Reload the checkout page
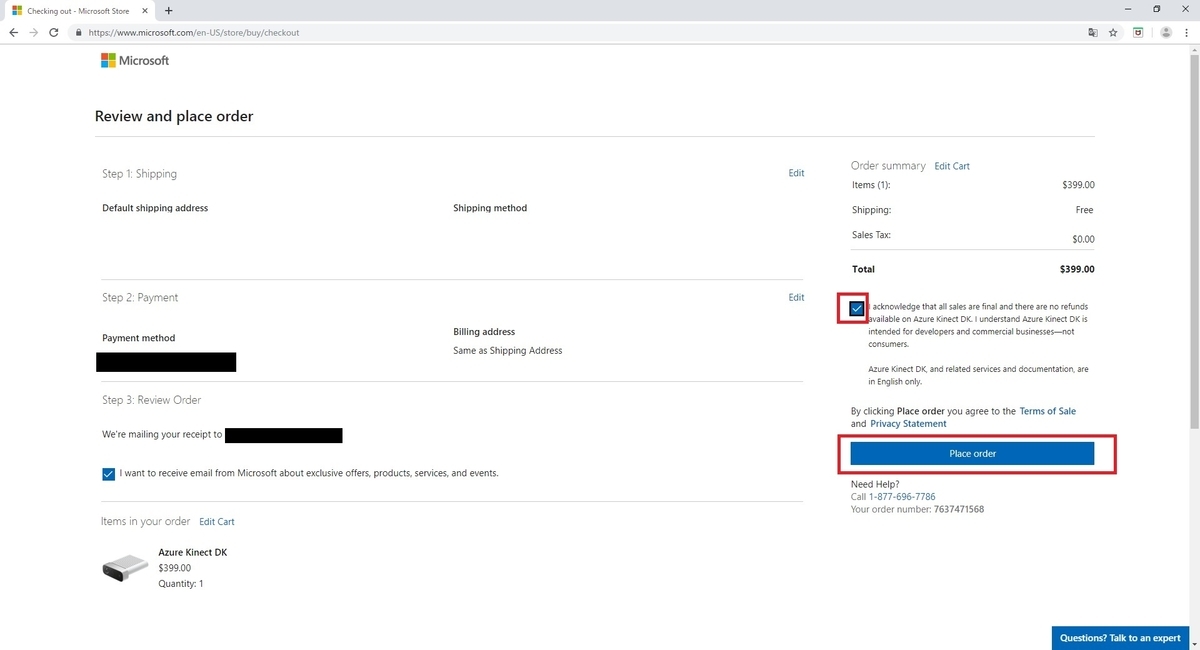 pos(55,32)
